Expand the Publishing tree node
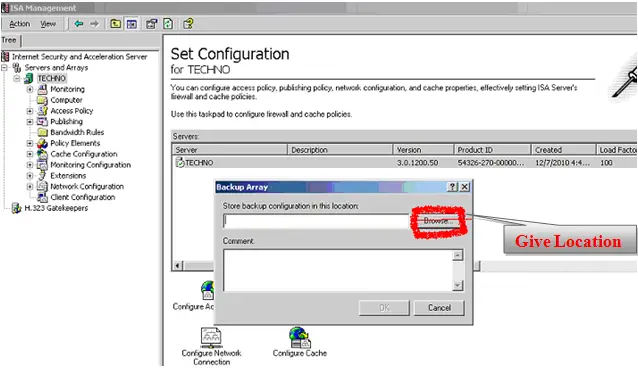 click(30, 122)
